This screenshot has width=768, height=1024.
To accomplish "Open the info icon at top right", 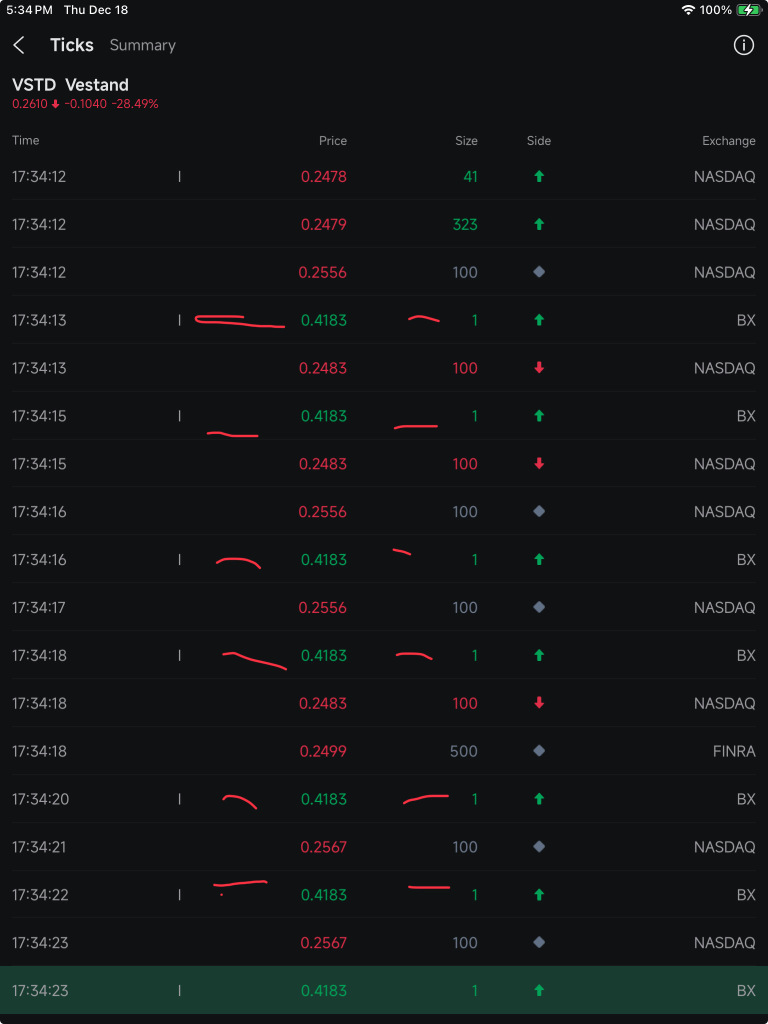I will click(743, 45).
